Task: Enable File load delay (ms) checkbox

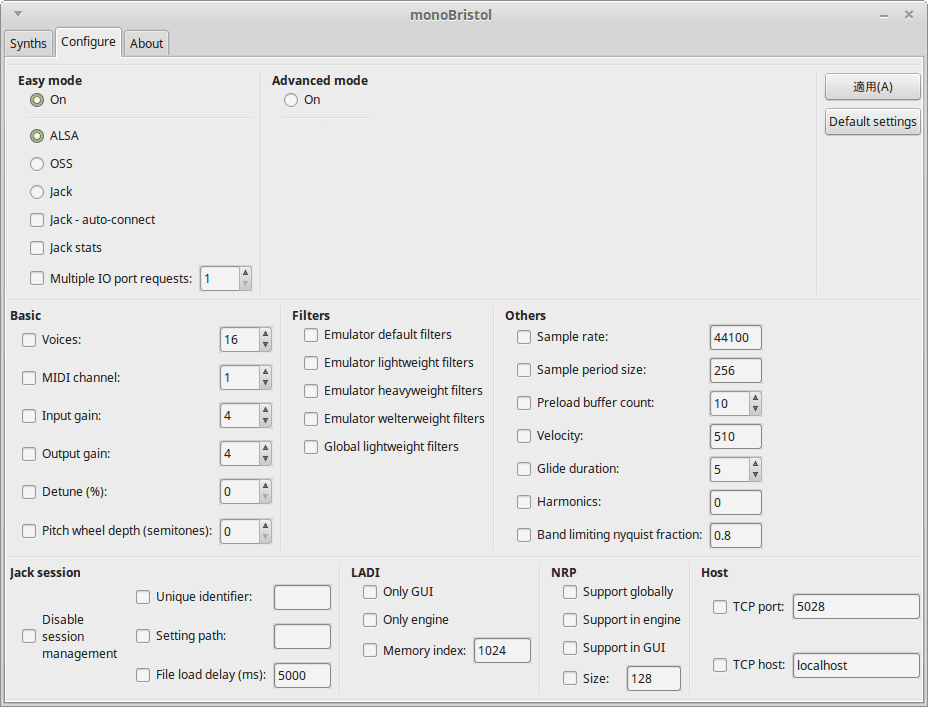Action: 143,675
